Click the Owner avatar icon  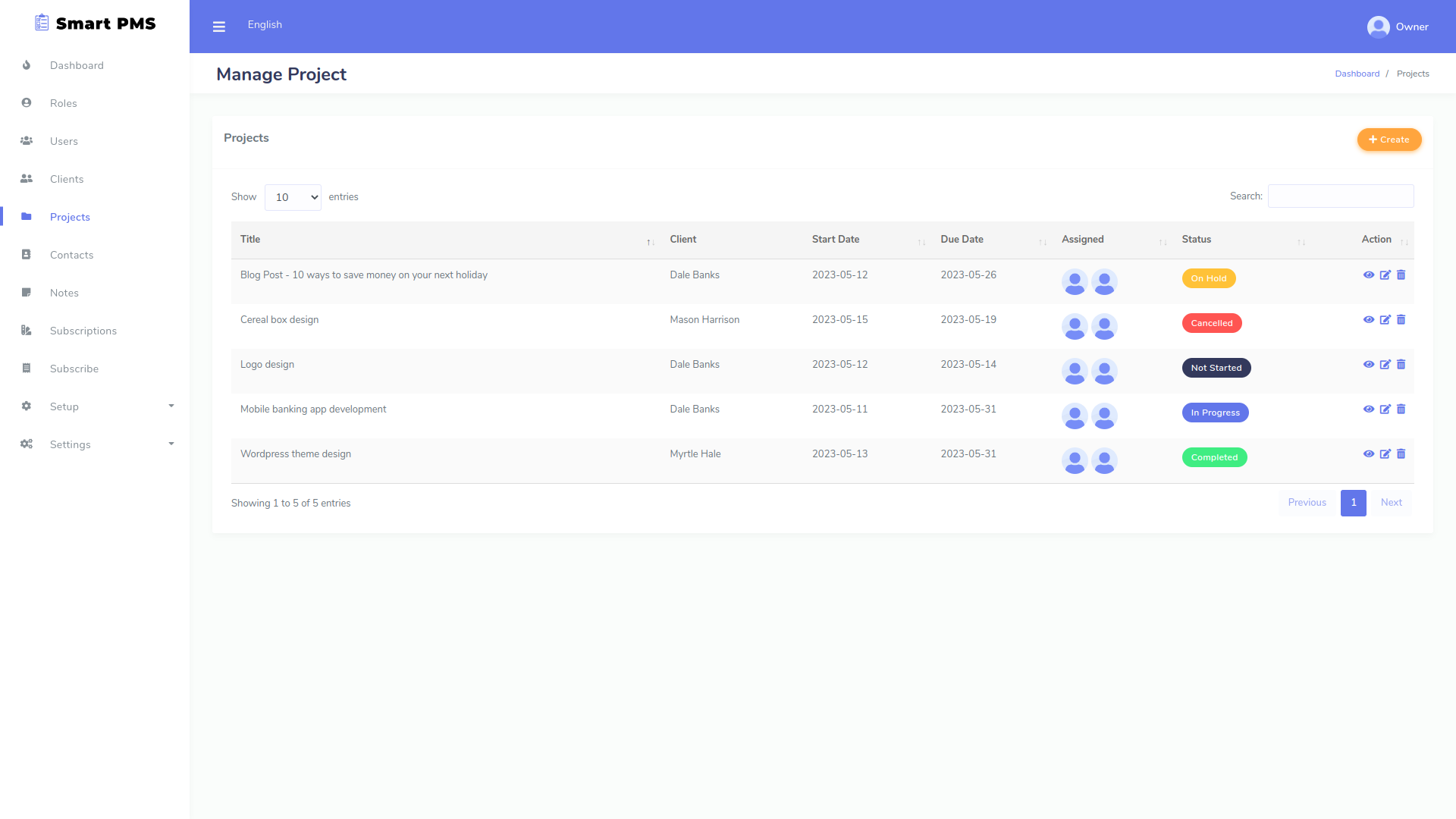[x=1378, y=27]
